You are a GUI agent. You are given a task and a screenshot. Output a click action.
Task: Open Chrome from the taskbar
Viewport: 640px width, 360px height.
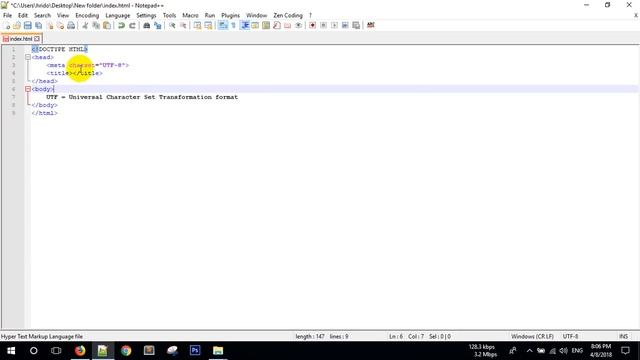click(126, 351)
